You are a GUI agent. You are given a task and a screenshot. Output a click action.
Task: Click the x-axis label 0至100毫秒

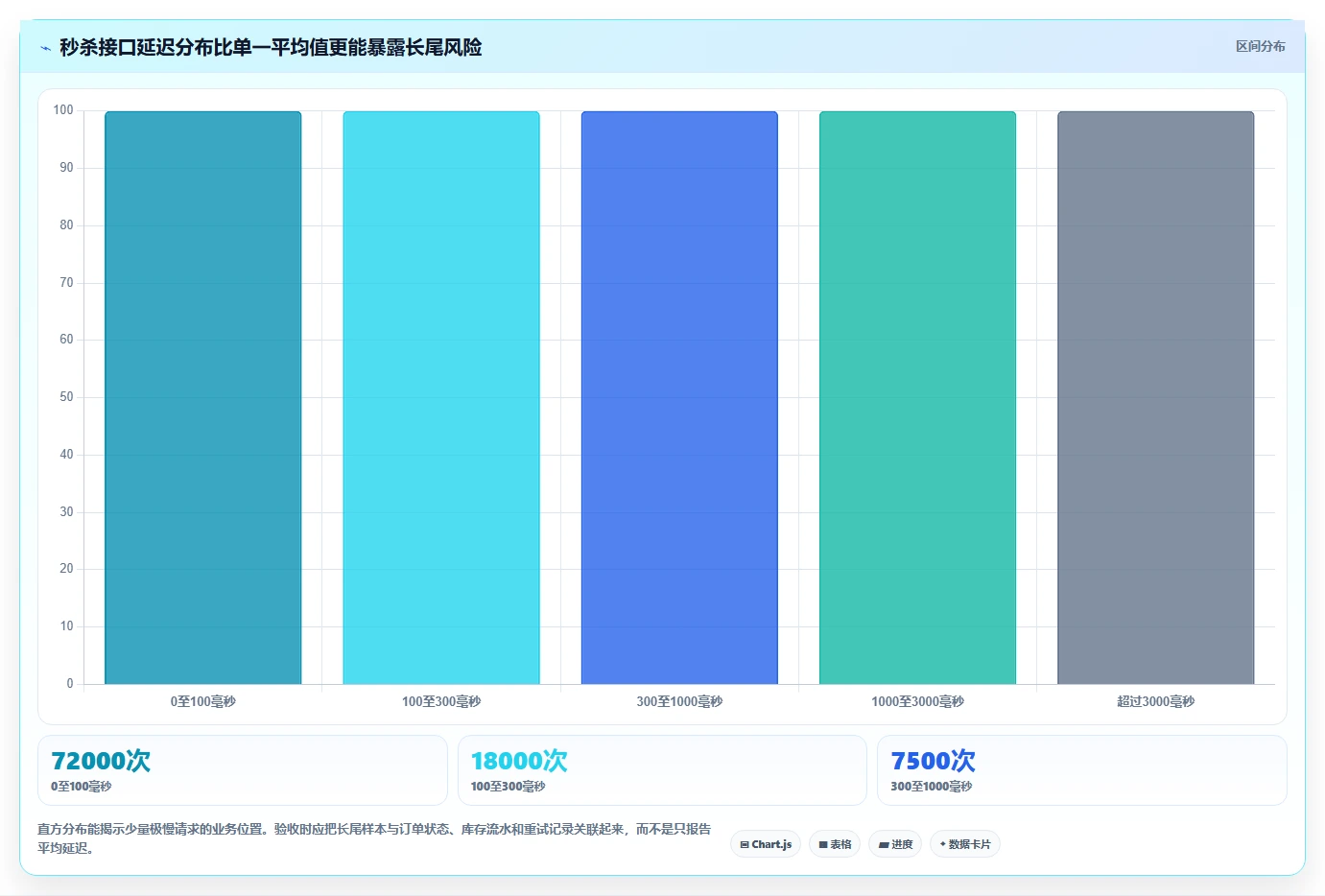(203, 701)
